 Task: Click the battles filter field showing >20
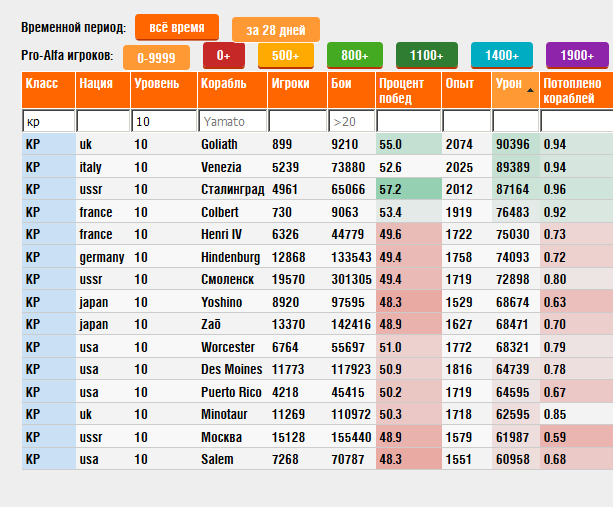click(x=350, y=121)
